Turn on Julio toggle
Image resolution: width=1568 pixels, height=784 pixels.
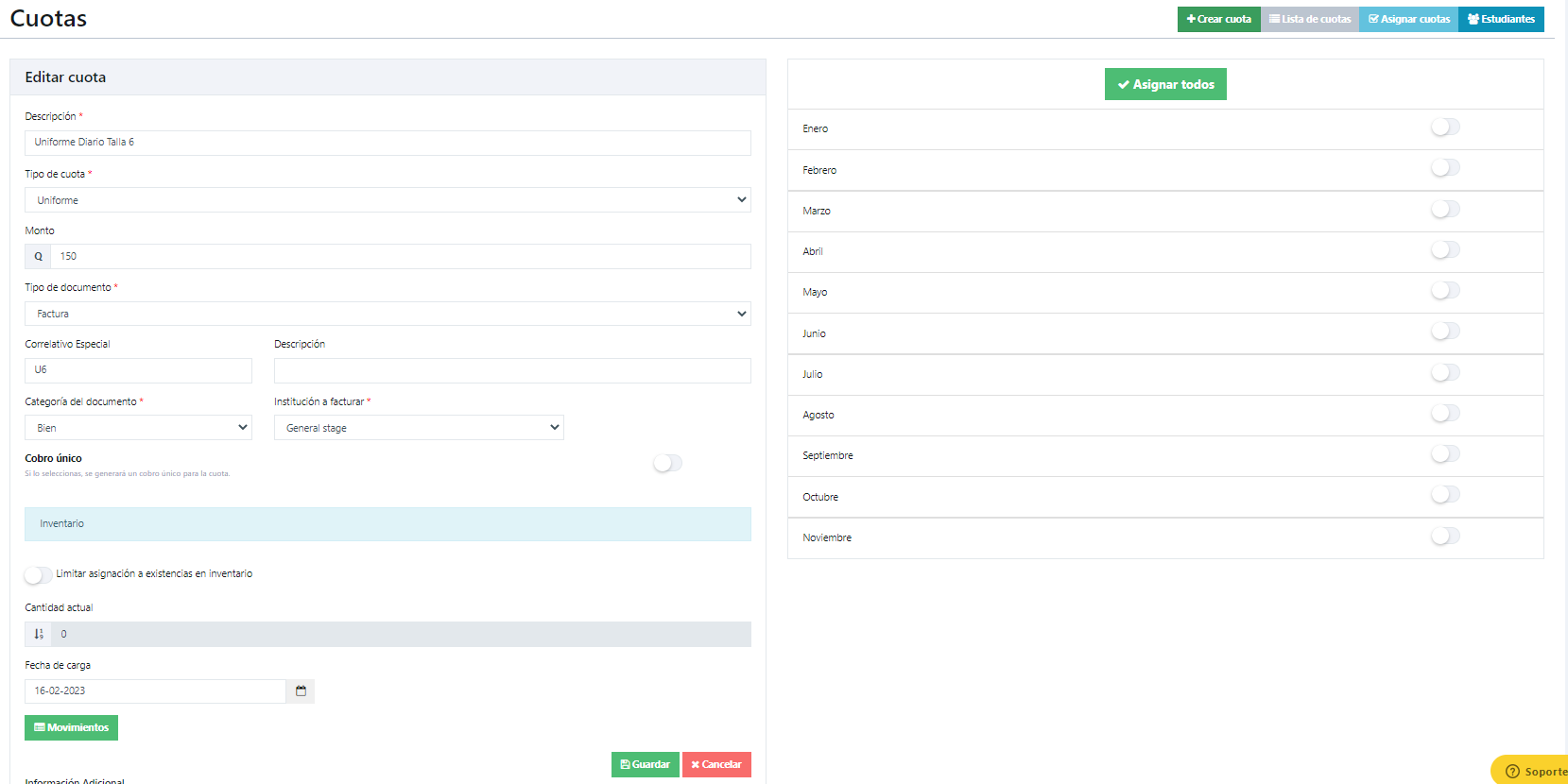pos(1445,373)
